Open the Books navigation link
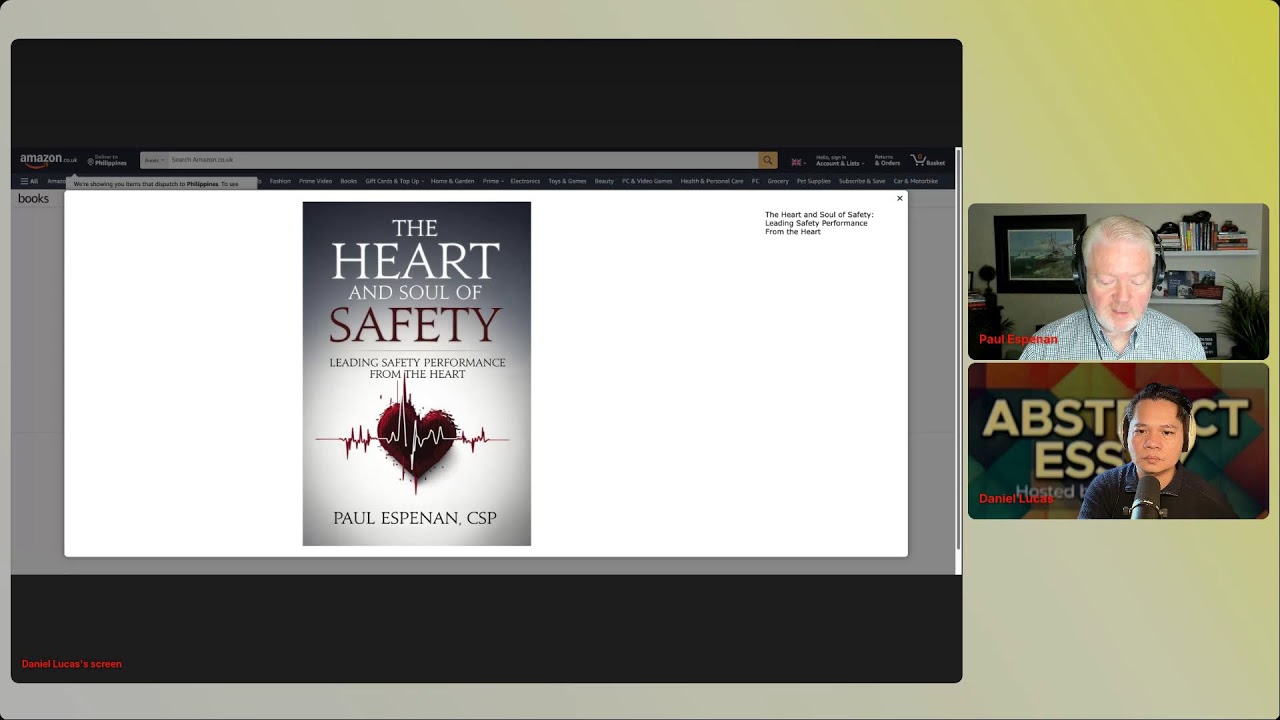The height and width of the screenshot is (720, 1280). [x=348, y=181]
